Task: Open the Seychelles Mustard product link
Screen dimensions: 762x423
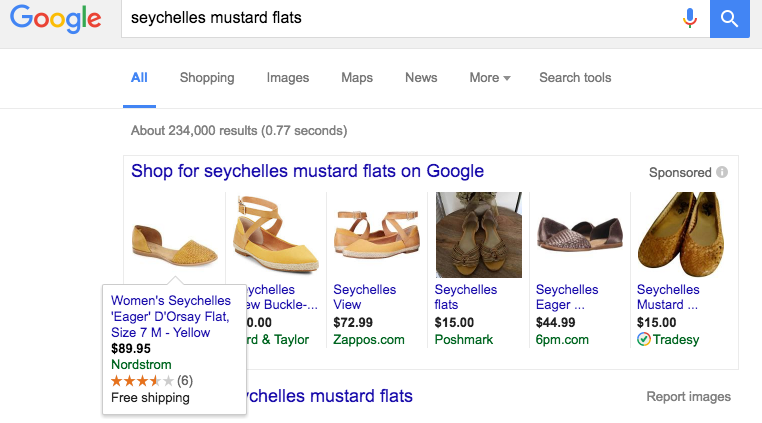Action: 668,297
